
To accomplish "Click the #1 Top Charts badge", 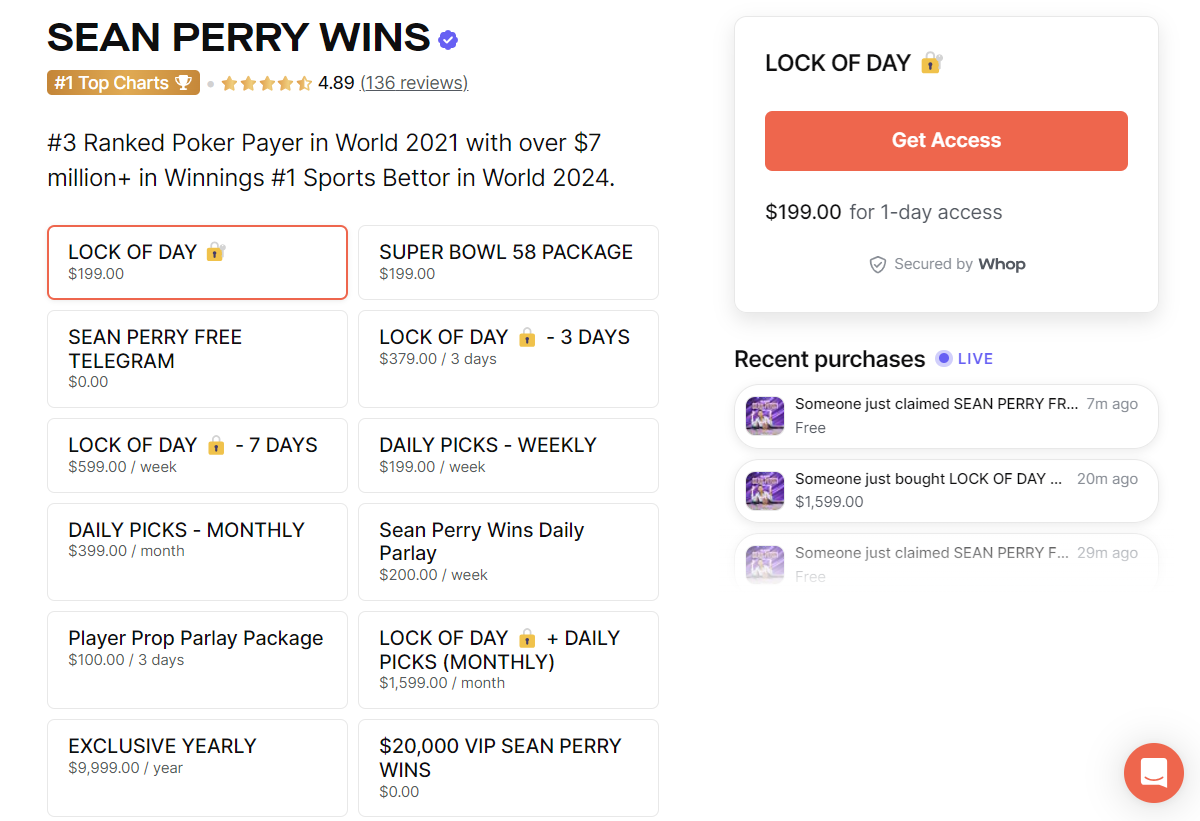I will click(x=123, y=82).
